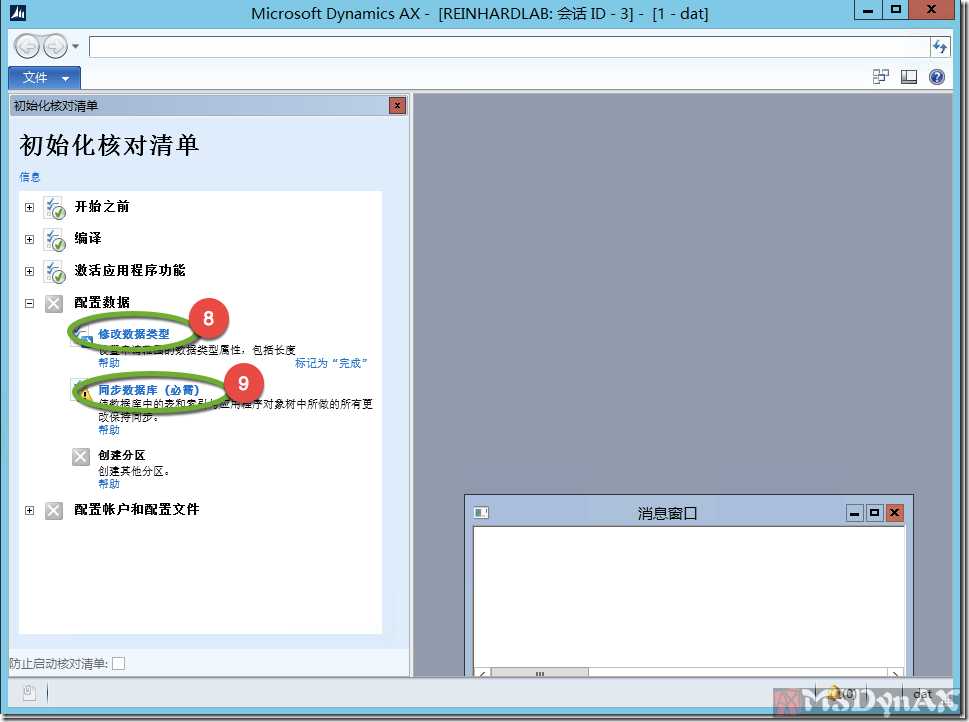Collapse the 配置数据 section
Screen dimensions: 969x722
(29, 304)
